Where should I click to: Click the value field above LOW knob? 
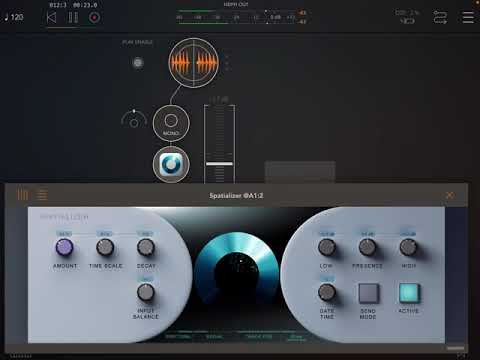tap(327, 234)
